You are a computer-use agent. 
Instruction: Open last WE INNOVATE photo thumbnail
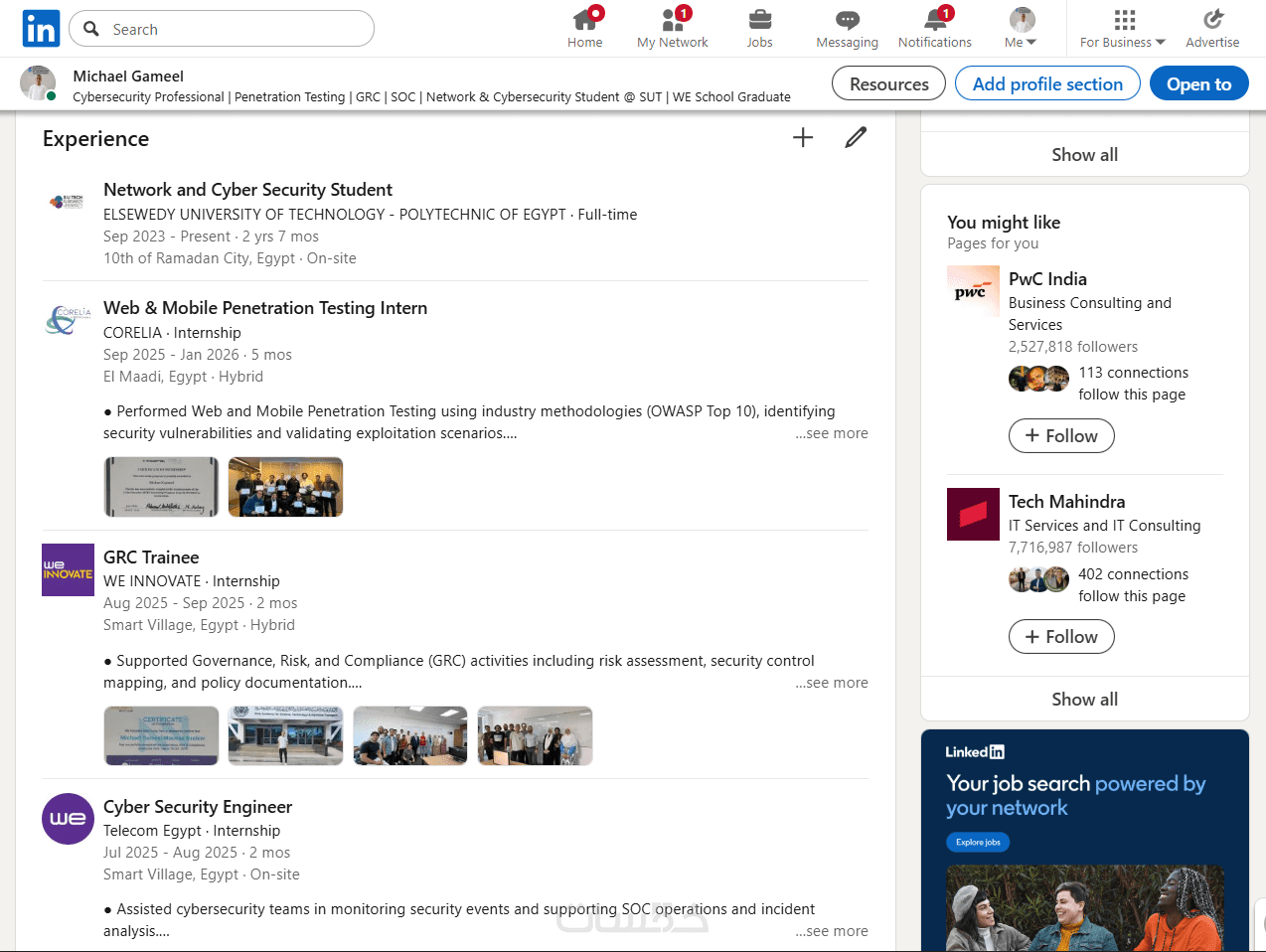point(535,736)
